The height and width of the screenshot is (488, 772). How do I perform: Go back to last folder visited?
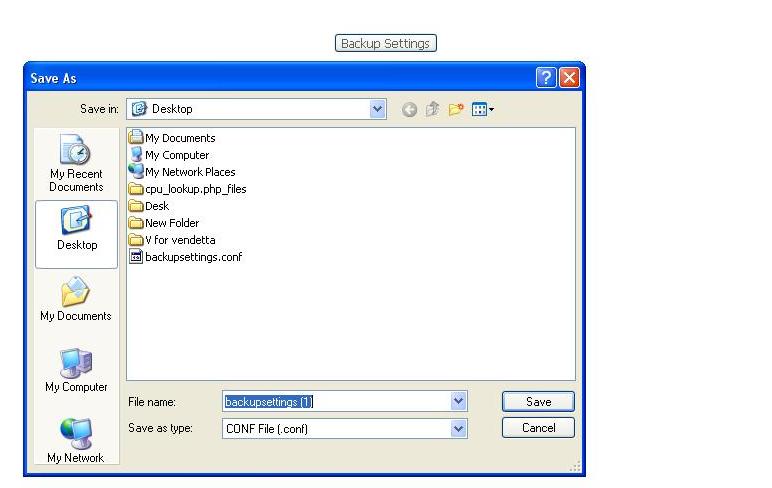pyautogui.click(x=409, y=109)
